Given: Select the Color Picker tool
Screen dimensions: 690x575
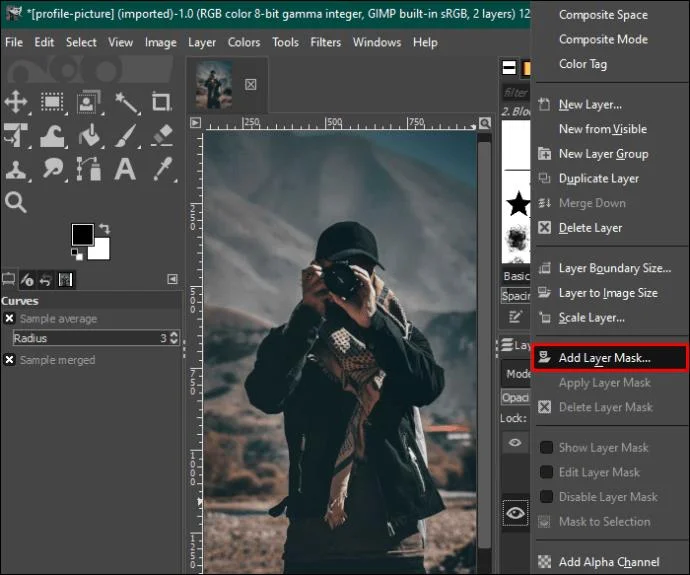Looking at the screenshot, I should [x=163, y=169].
